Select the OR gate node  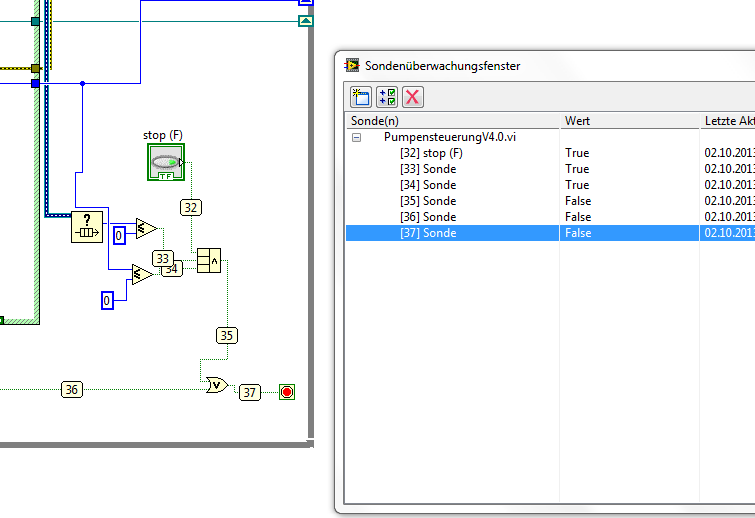pos(217,385)
